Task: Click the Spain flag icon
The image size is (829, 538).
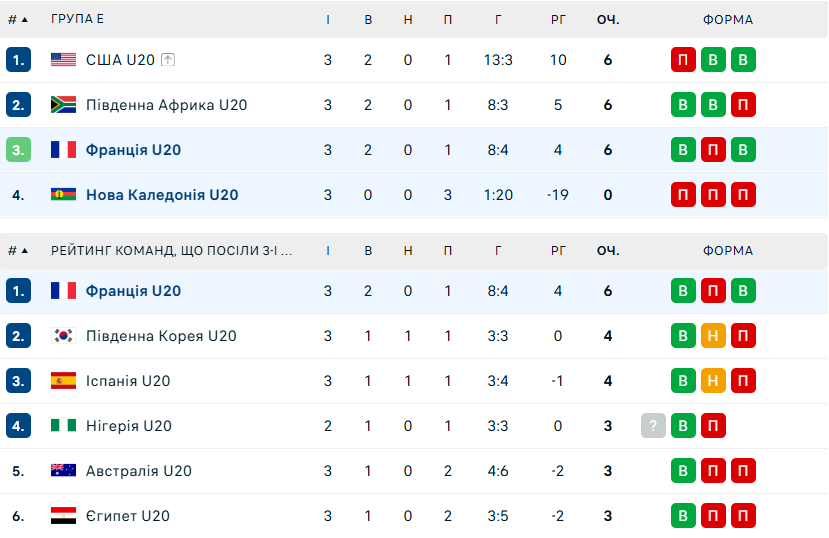Action: [64, 381]
